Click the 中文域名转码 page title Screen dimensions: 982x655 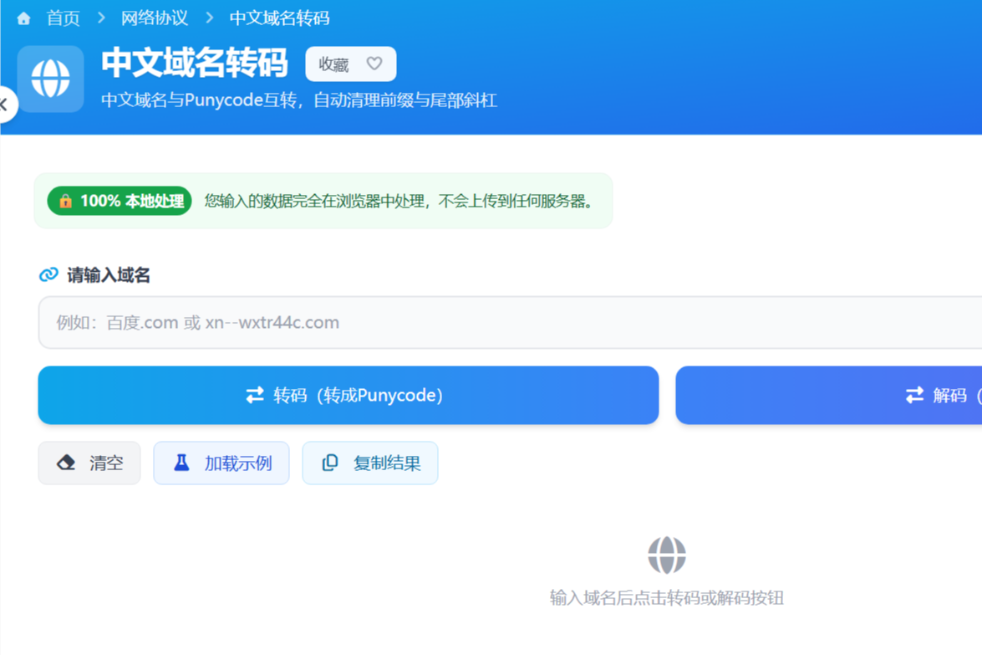point(195,63)
